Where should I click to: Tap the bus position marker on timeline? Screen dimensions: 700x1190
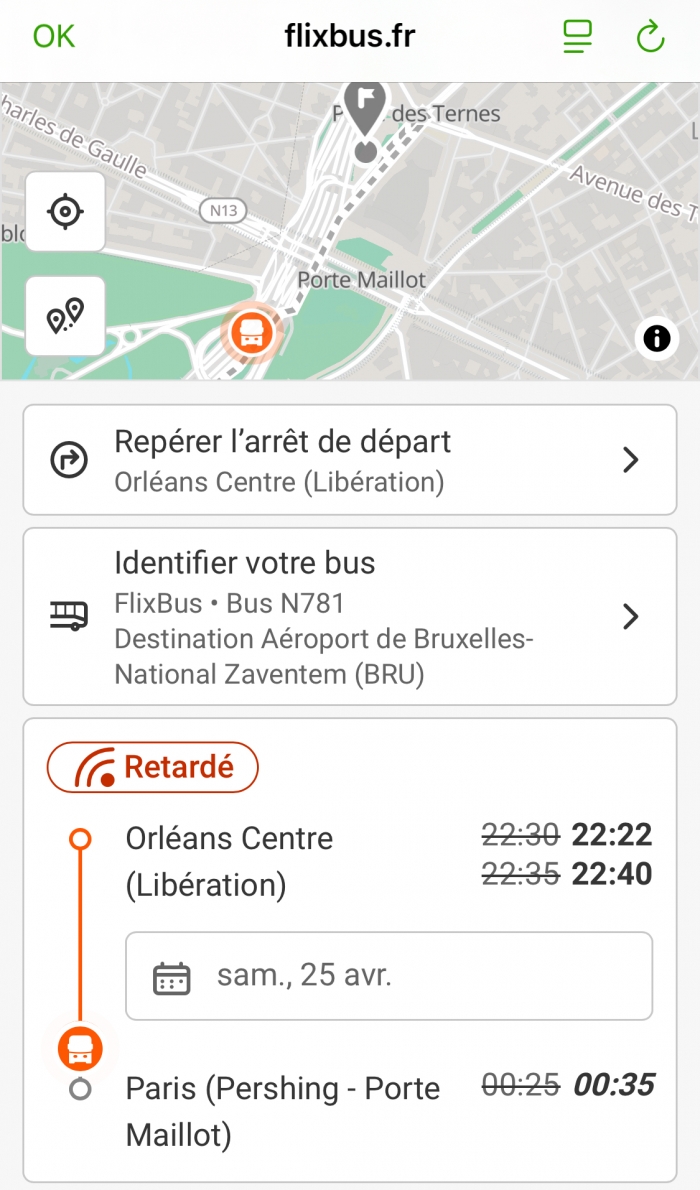(x=80, y=1049)
